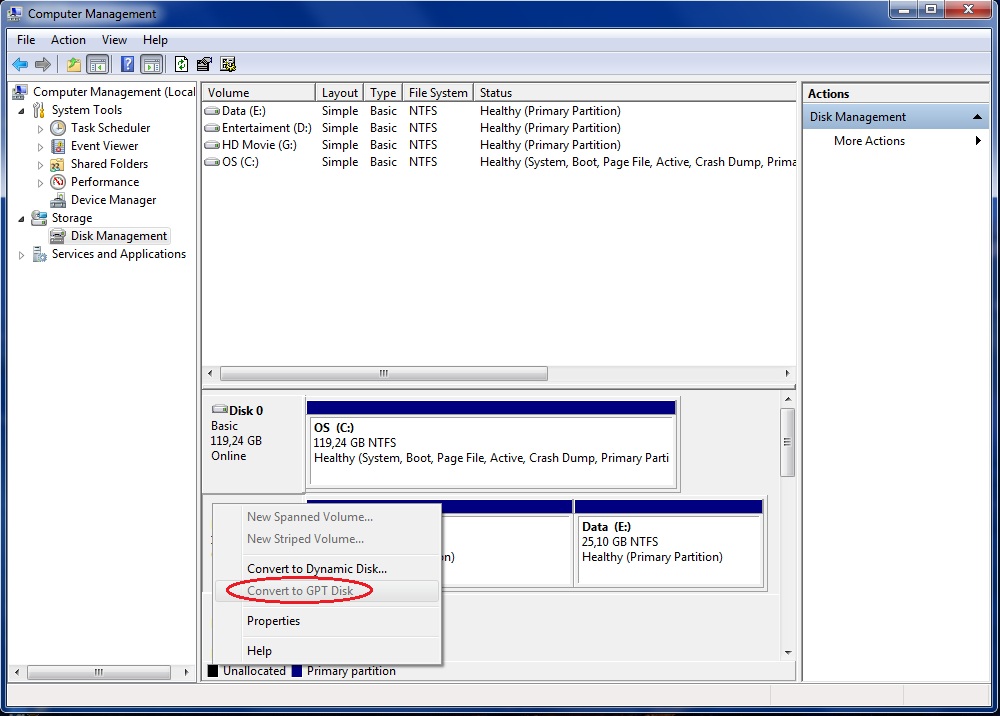This screenshot has width=1000, height=716.
Task: Choose Convert to Dynamic Disk... from context menu
Action: 327,569
